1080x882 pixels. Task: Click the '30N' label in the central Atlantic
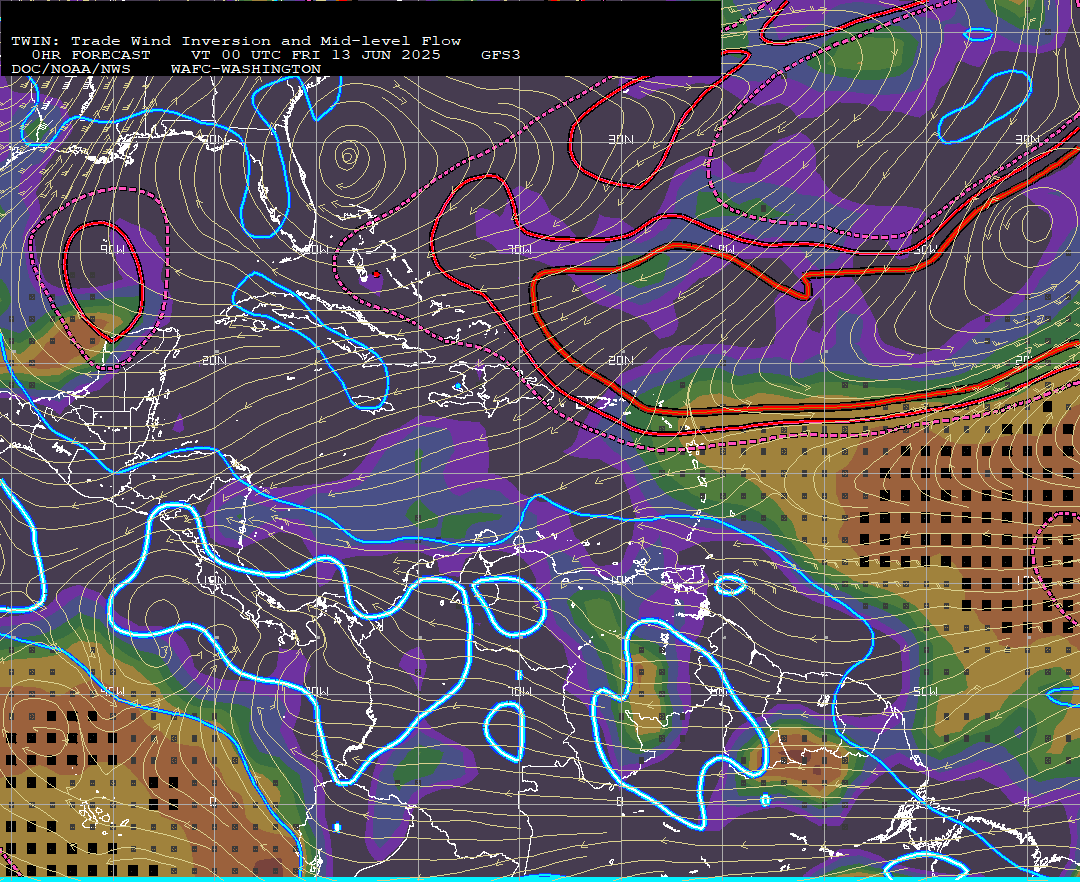(x=621, y=140)
